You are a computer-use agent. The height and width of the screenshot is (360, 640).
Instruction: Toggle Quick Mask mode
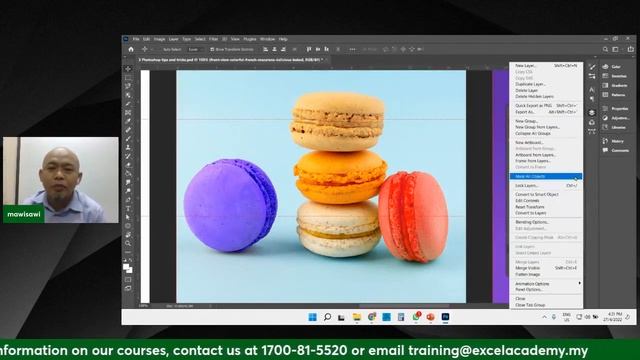(x=128, y=280)
